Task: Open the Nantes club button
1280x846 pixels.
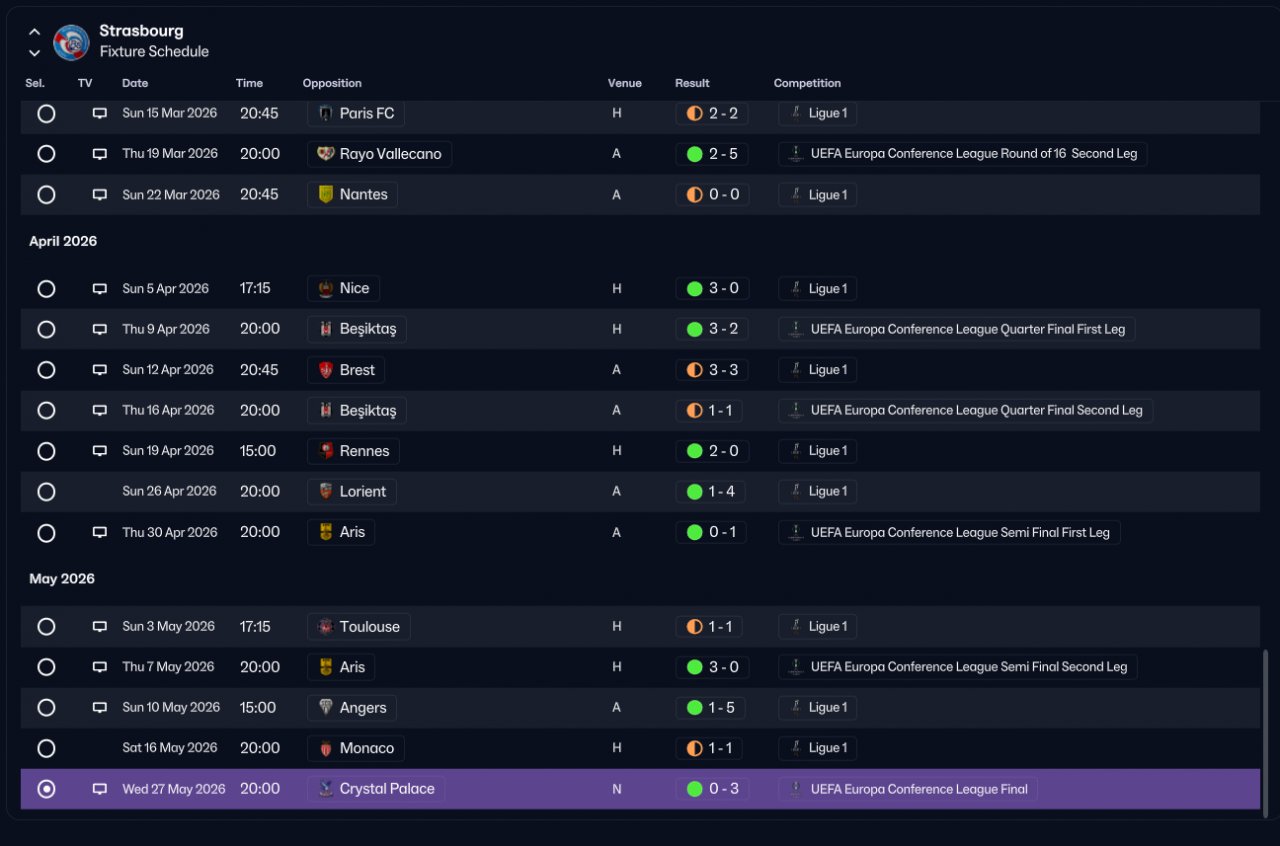Action: [352, 194]
